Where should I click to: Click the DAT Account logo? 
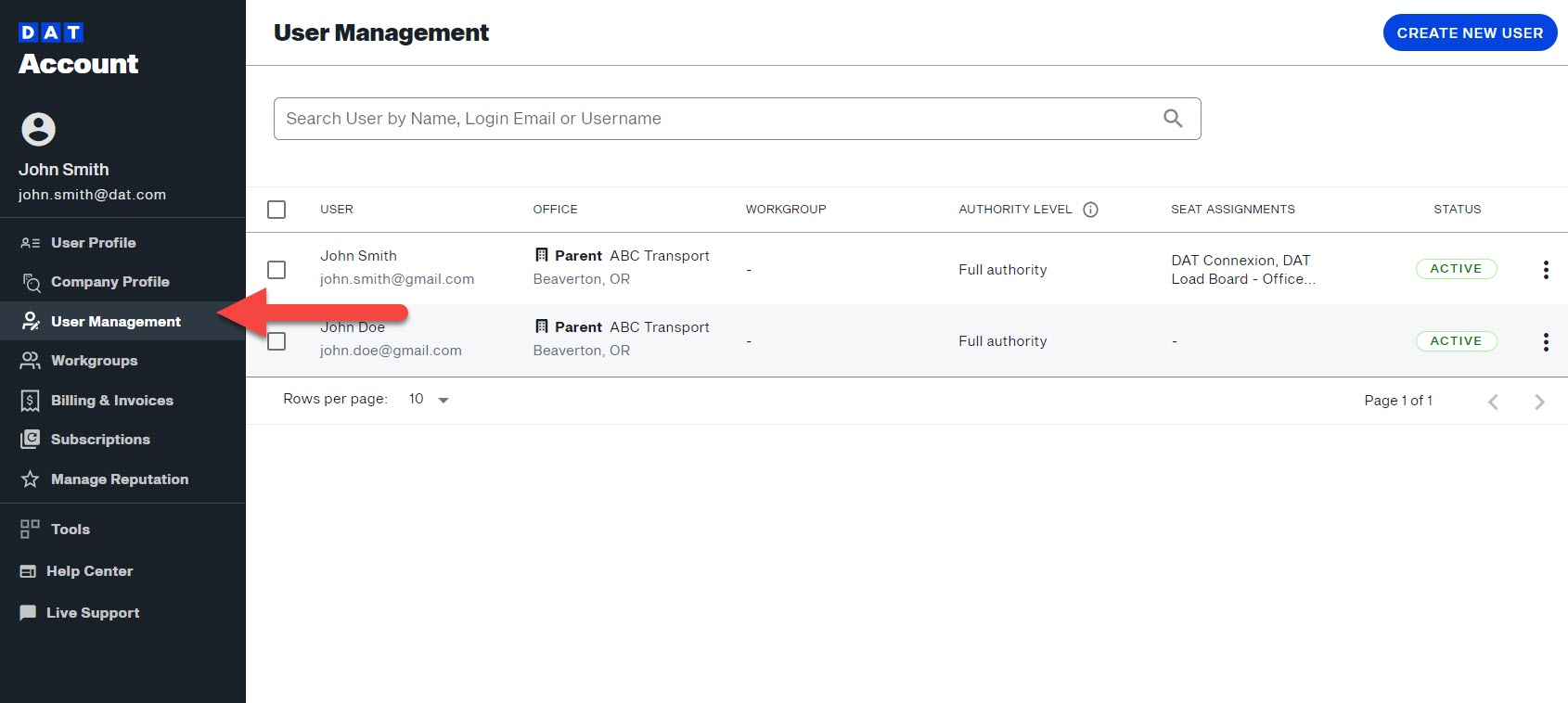coord(78,50)
